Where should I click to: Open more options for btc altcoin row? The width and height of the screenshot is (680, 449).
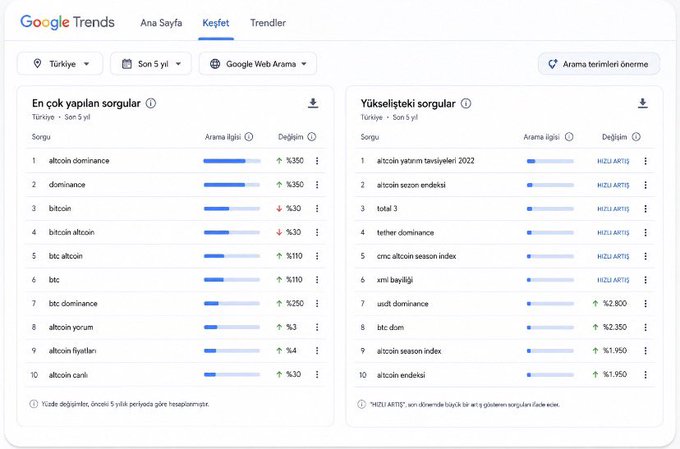coord(317,256)
